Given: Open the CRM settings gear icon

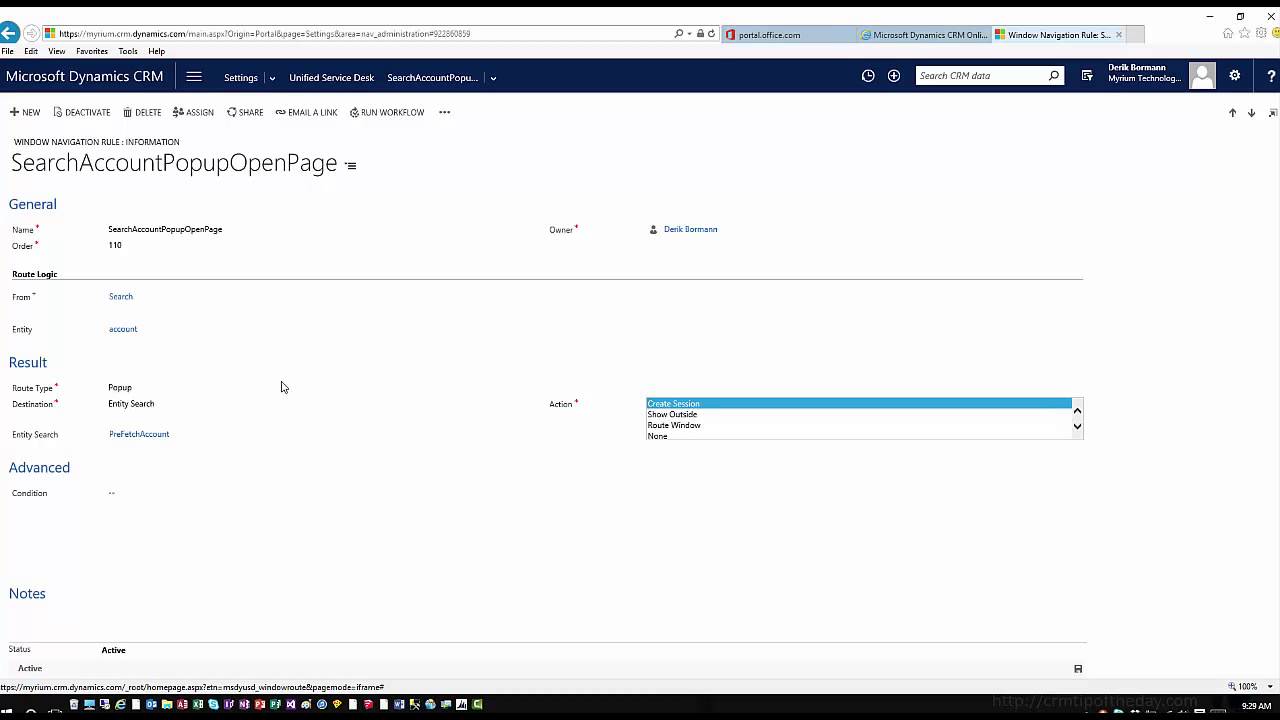Looking at the screenshot, I should 1235,76.
